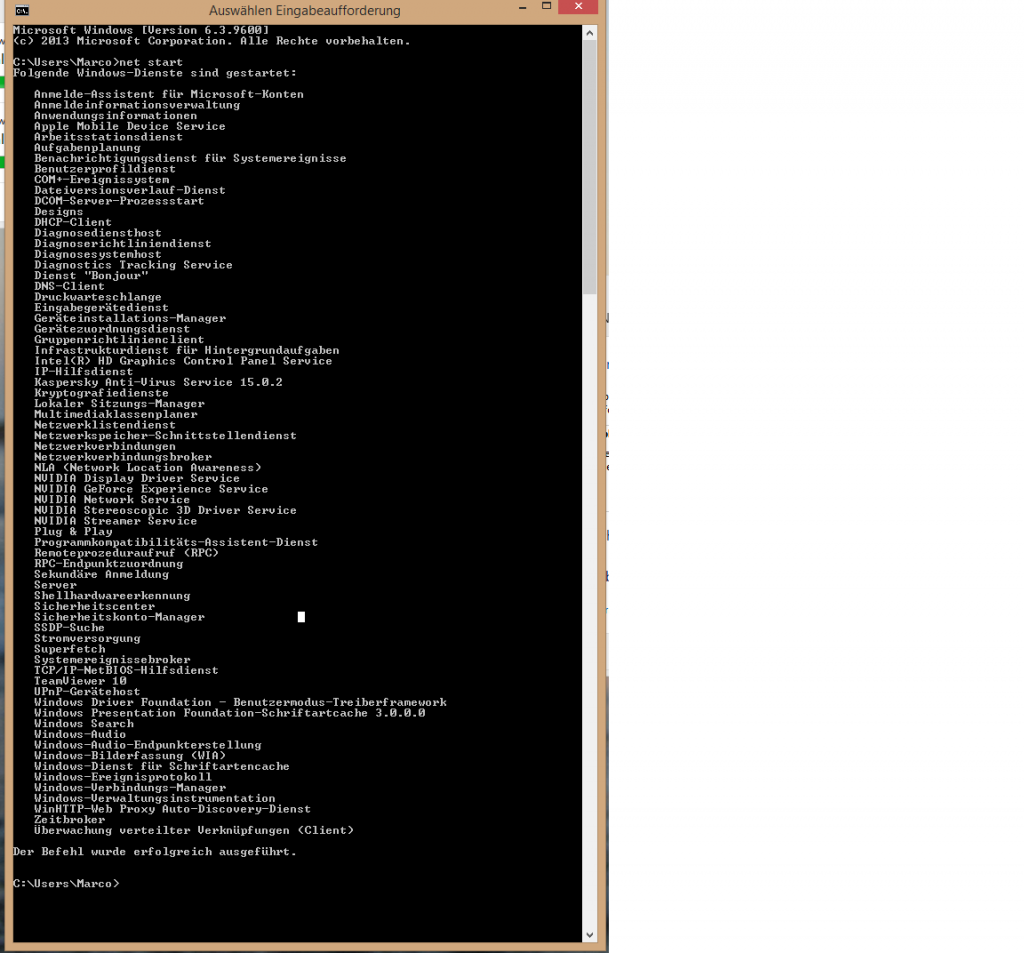Click the 'Sicherheitscenter' line

click(94, 606)
